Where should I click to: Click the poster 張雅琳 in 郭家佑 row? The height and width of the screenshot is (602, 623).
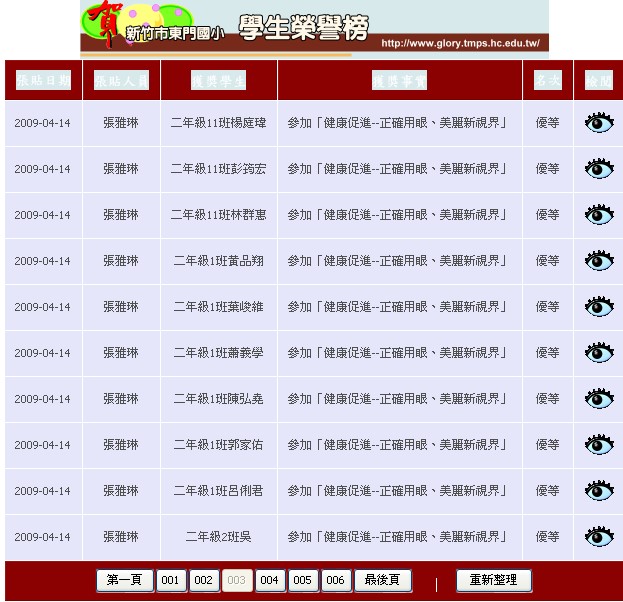121,445
